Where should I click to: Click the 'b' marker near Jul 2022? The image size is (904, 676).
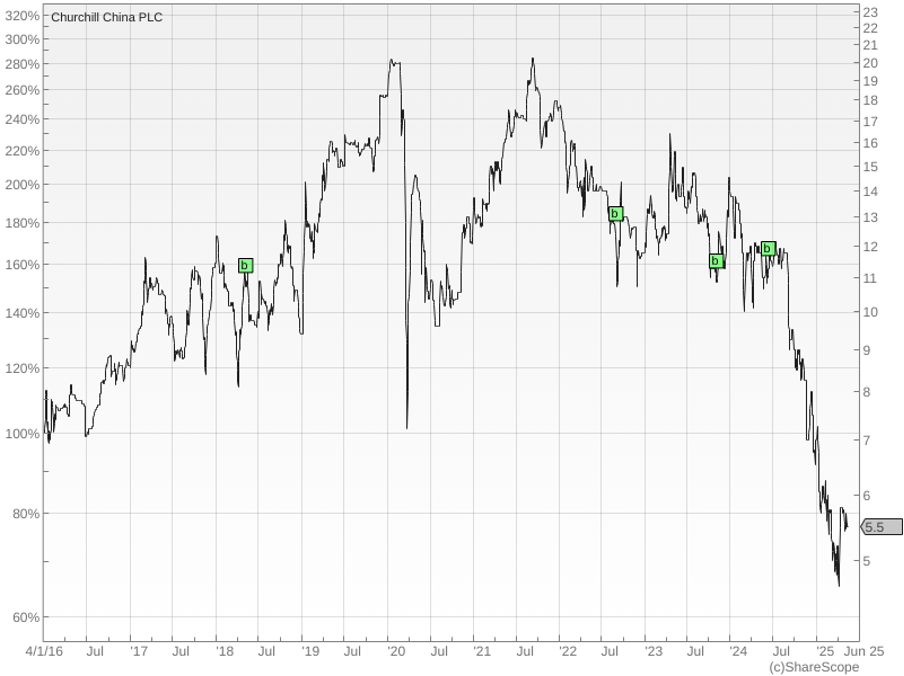(615, 214)
